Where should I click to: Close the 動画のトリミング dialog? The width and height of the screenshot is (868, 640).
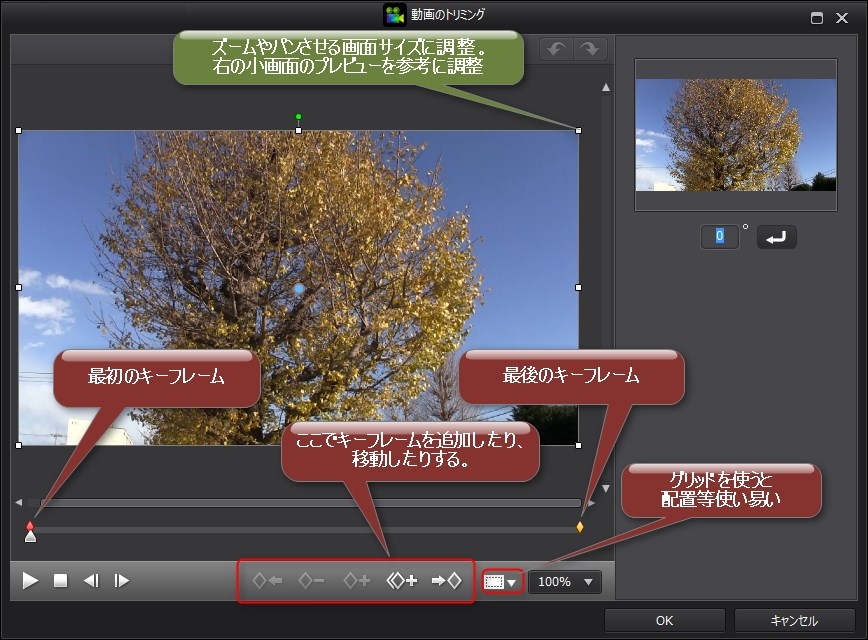[842, 18]
